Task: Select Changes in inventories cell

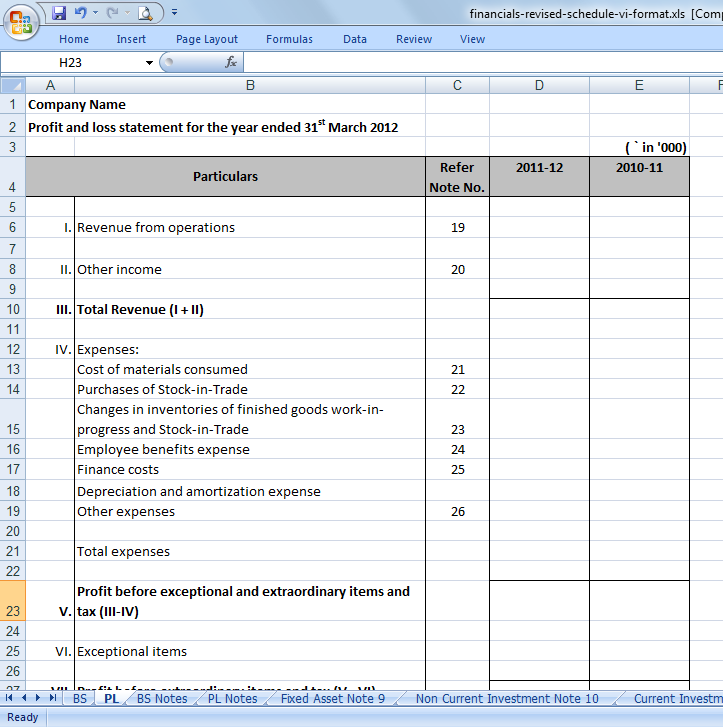Action: click(250, 419)
